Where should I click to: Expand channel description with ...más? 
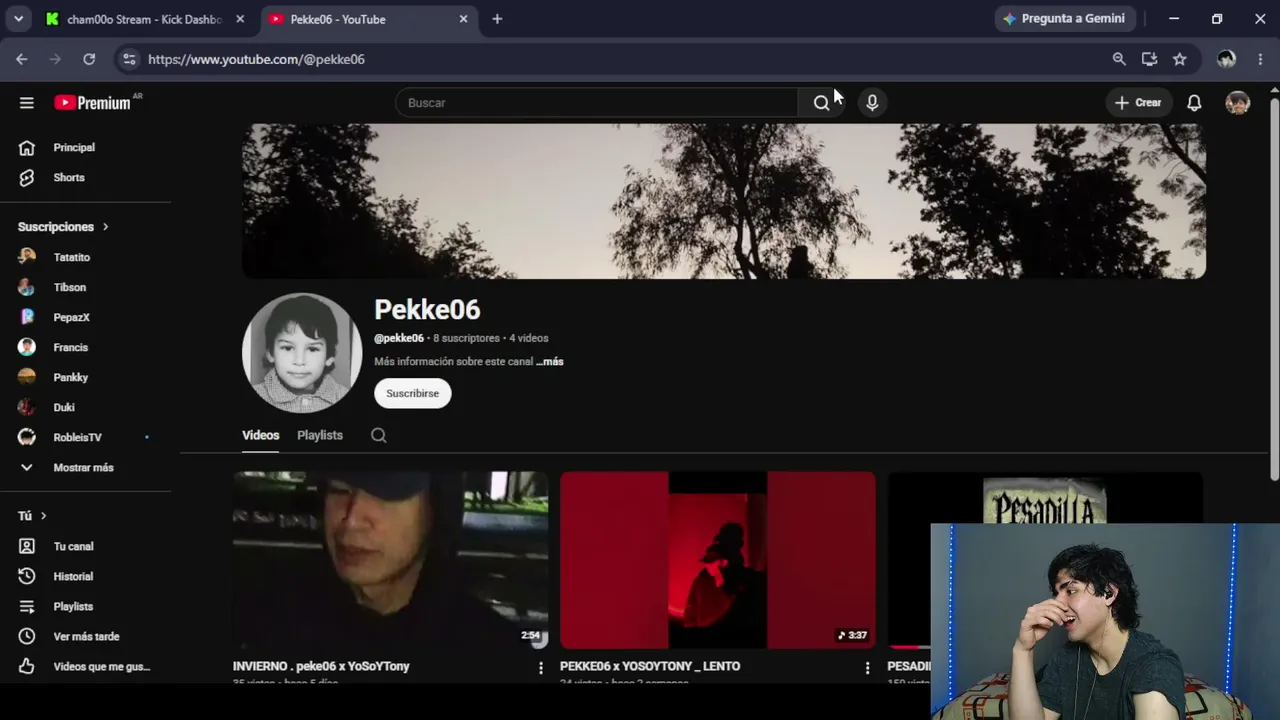point(550,362)
